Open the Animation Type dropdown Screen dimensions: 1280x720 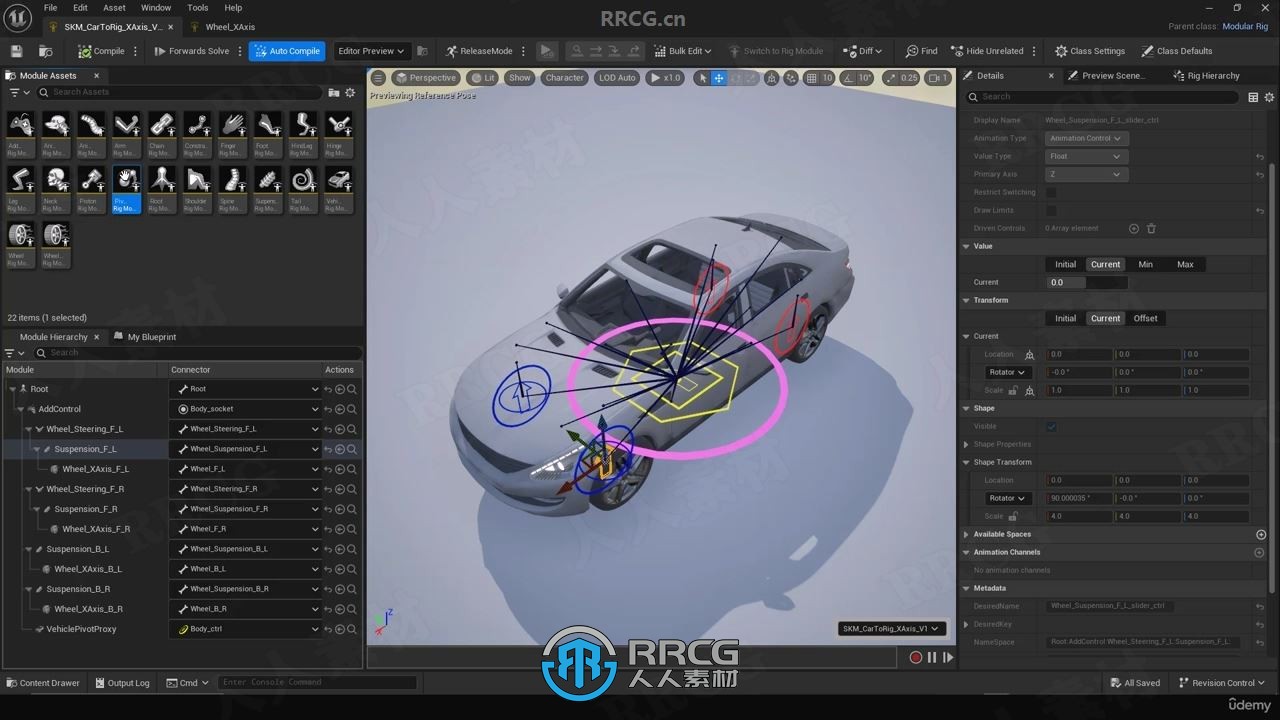click(x=1087, y=138)
